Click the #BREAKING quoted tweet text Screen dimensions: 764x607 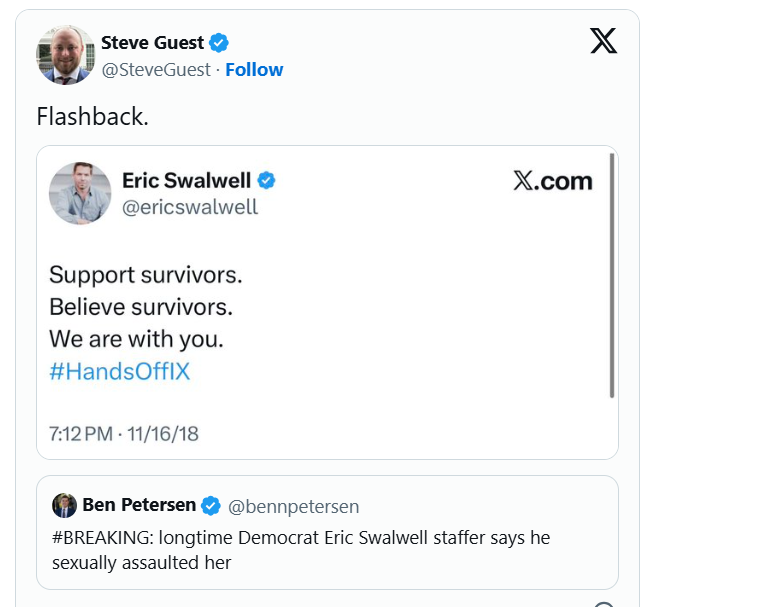pos(300,550)
